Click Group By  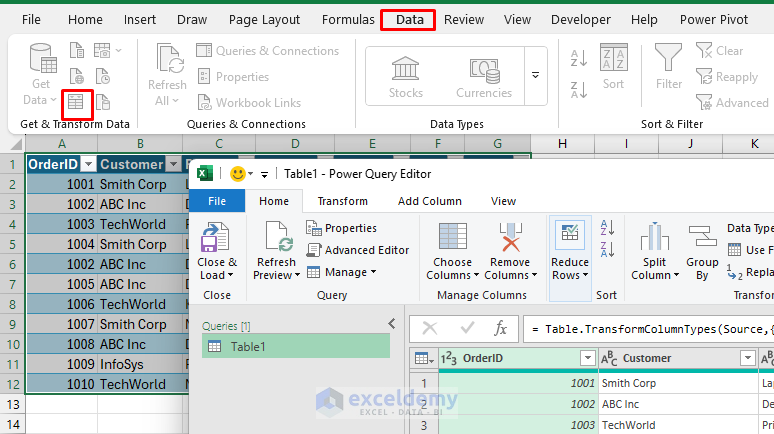pyautogui.click(x=702, y=251)
